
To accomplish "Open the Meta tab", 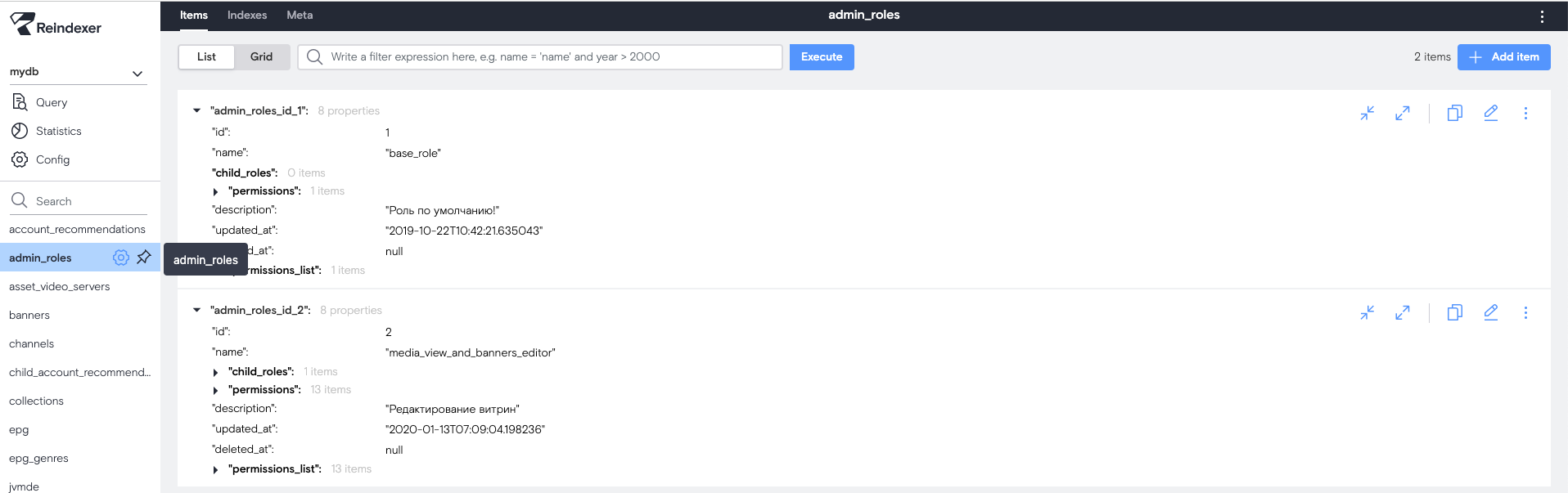I will pyautogui.click(x=300, y=15).
